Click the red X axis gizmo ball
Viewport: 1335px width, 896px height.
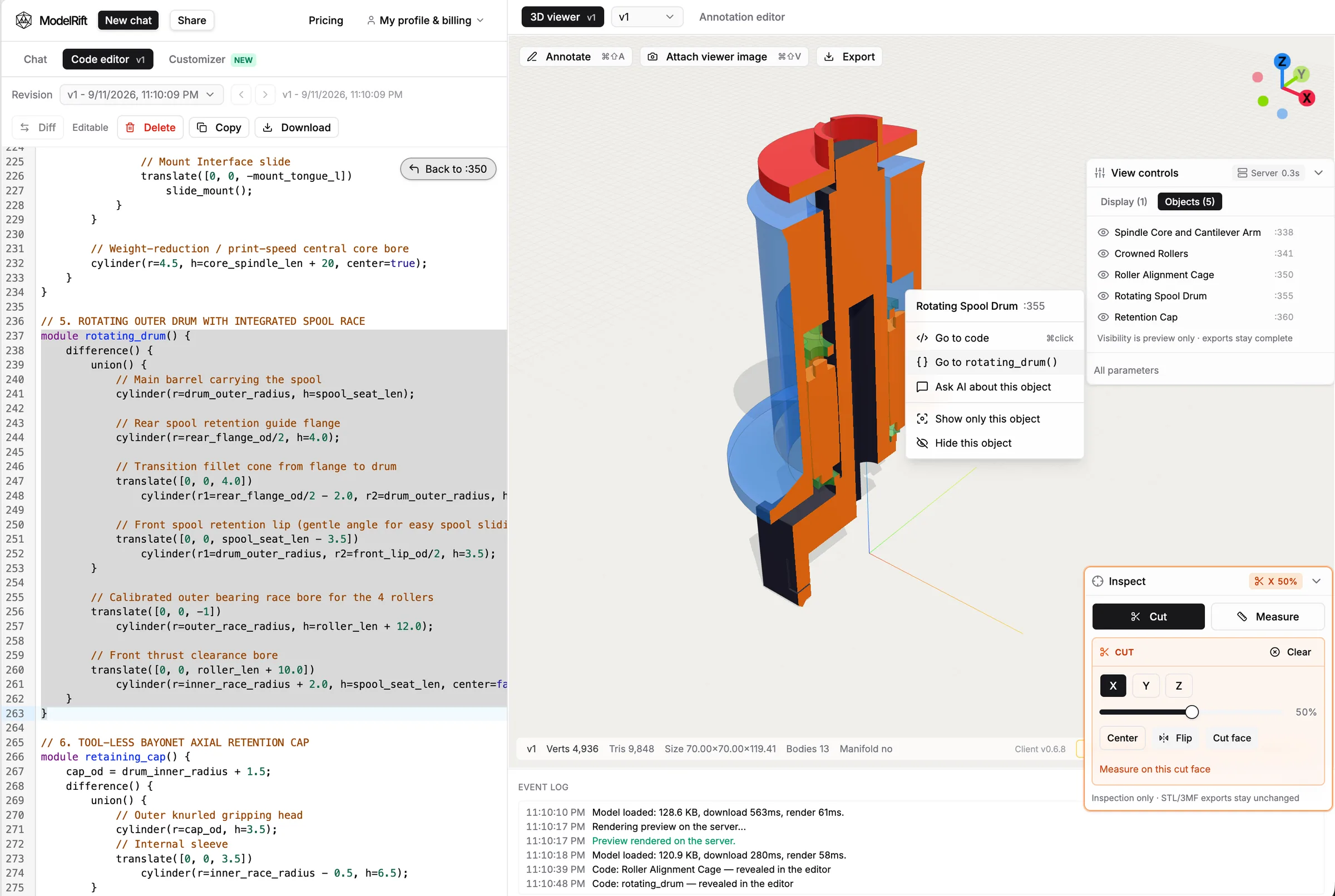(x=1307, y=98)
